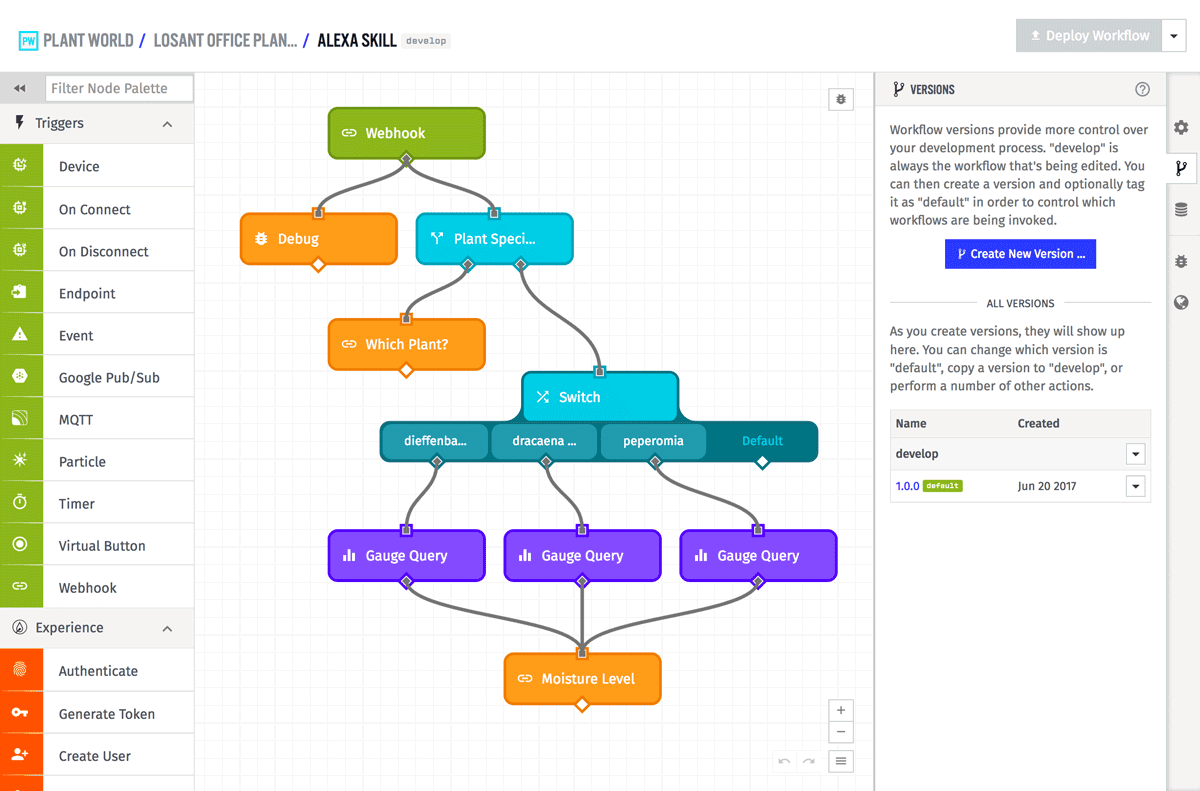Viewport: 1200px width, 791px height.
Task: Switch to the Versions panel icon
Action: click(1181, 168)
